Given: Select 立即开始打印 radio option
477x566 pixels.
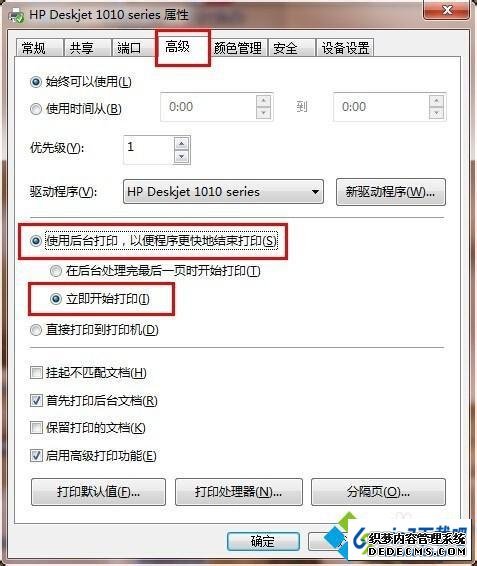Looking at the screenshot, I should [56, 299].
